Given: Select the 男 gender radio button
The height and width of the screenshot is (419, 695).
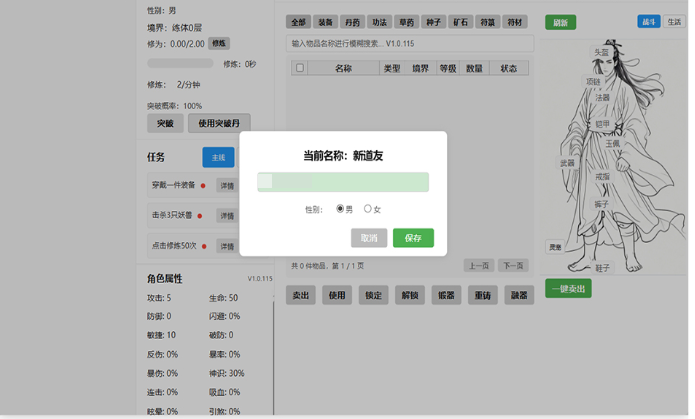Looking at the screenshot, I should click(340, 208).
